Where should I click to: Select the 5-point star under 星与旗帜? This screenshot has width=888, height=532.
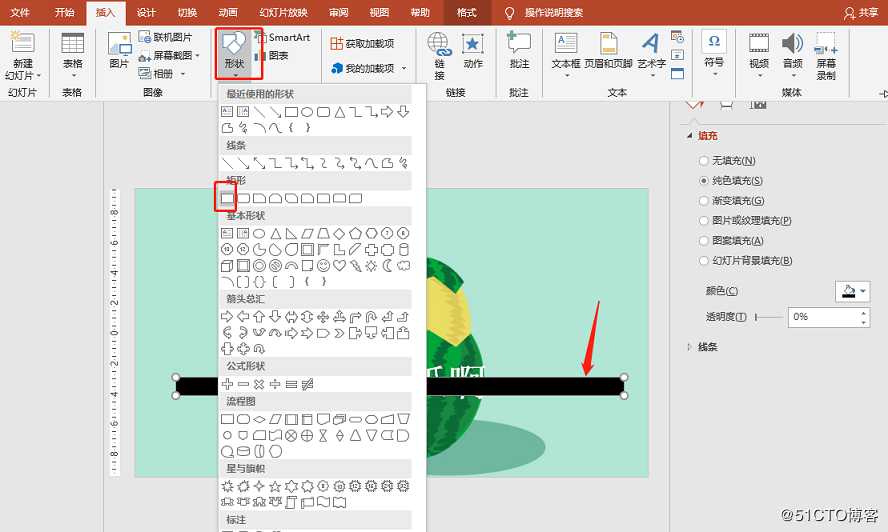[x=275, y=486]
